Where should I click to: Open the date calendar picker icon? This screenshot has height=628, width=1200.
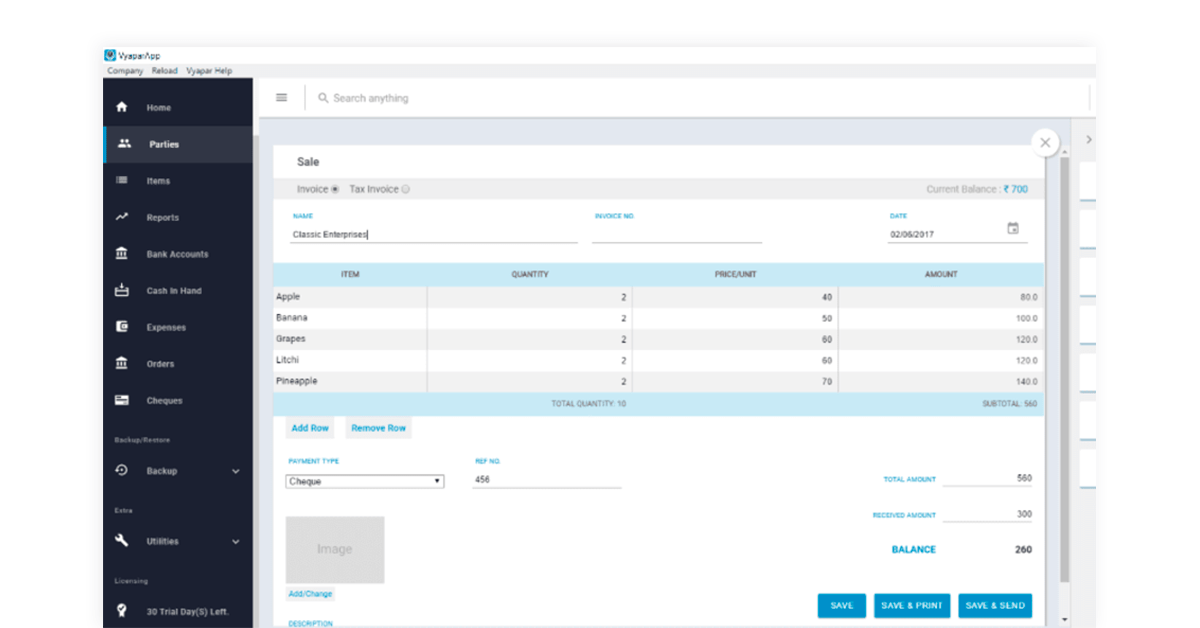click(x=1013, y=228)
